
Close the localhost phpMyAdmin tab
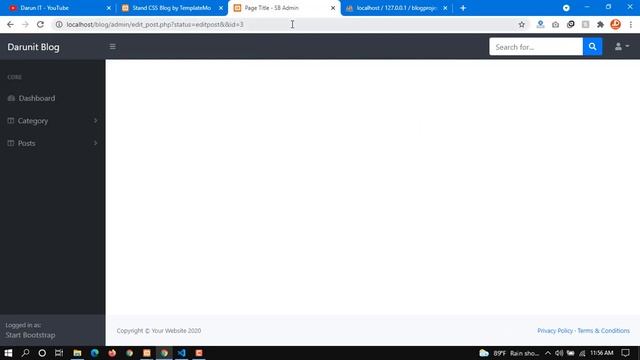445,8
